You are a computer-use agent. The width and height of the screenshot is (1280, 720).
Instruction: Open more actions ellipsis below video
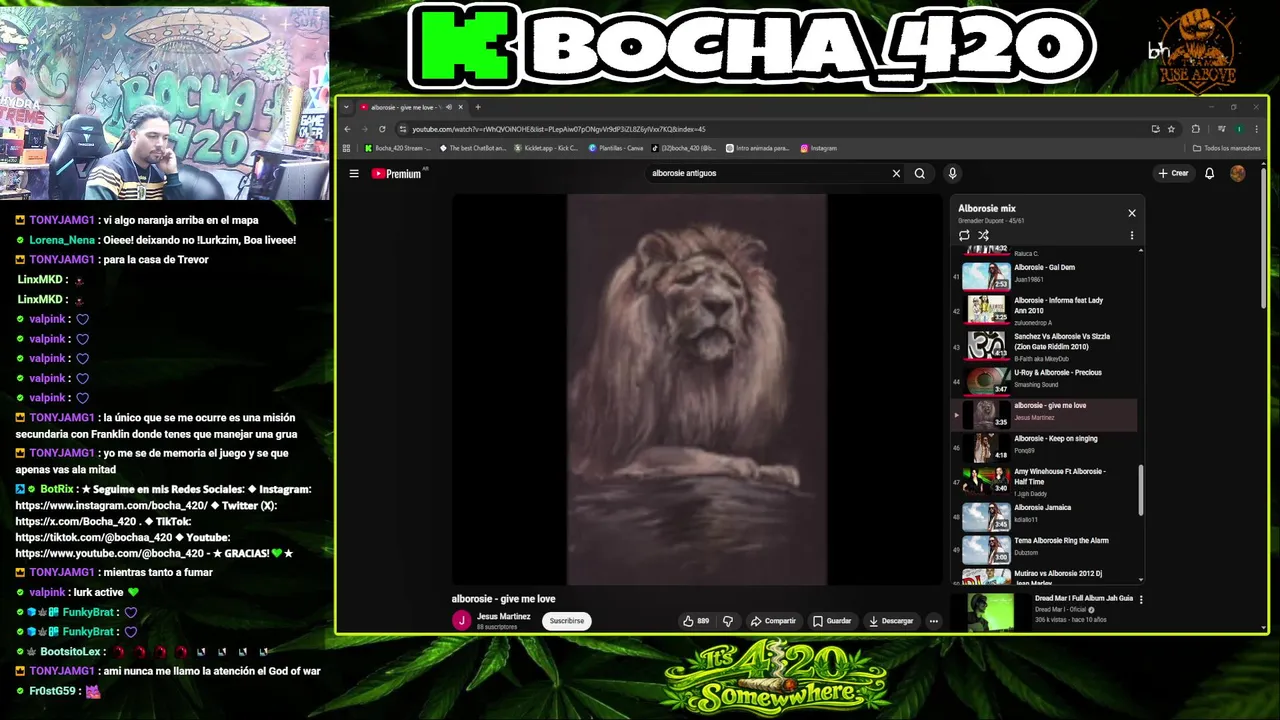[x=934, y=621]
